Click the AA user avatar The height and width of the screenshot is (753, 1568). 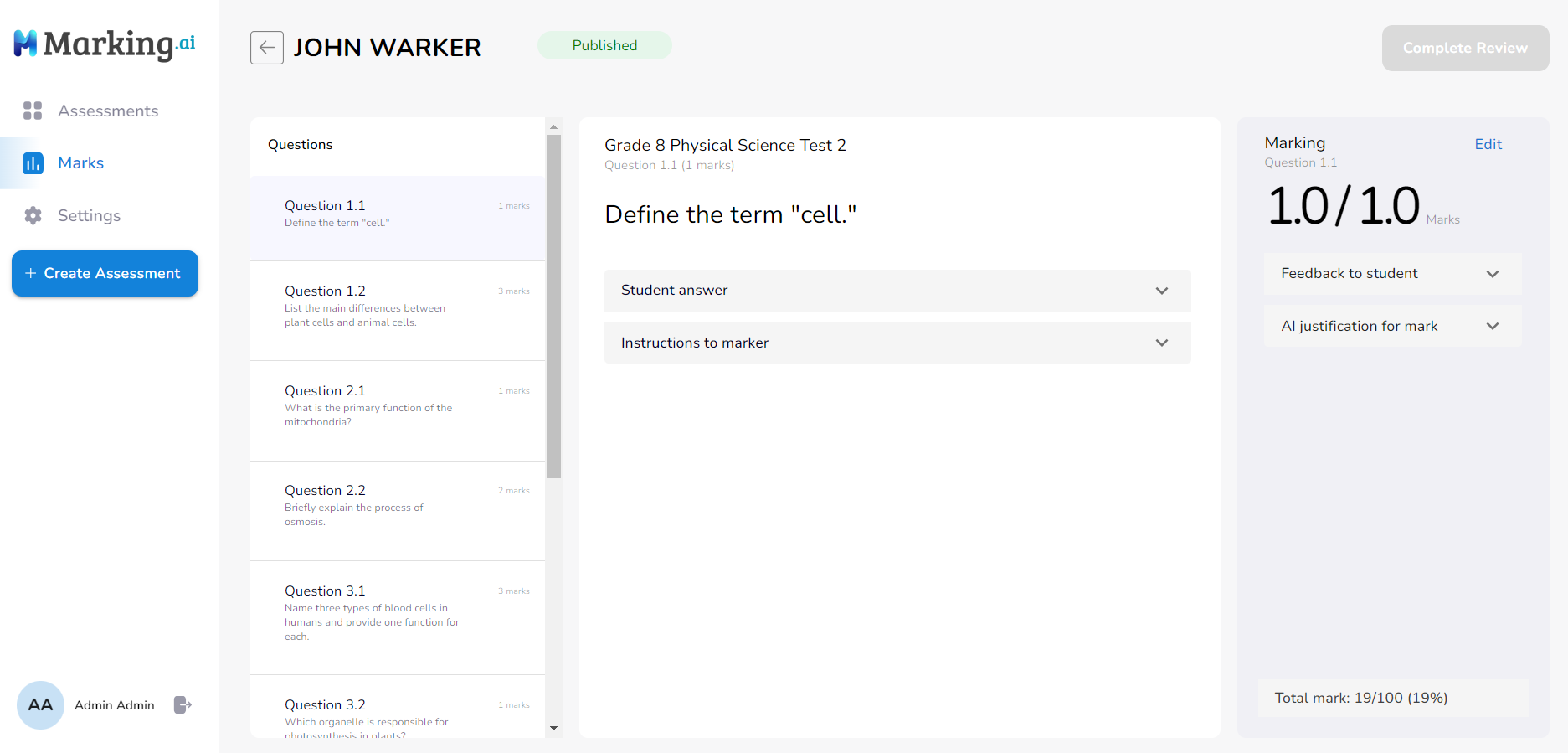tap(40, 705)
